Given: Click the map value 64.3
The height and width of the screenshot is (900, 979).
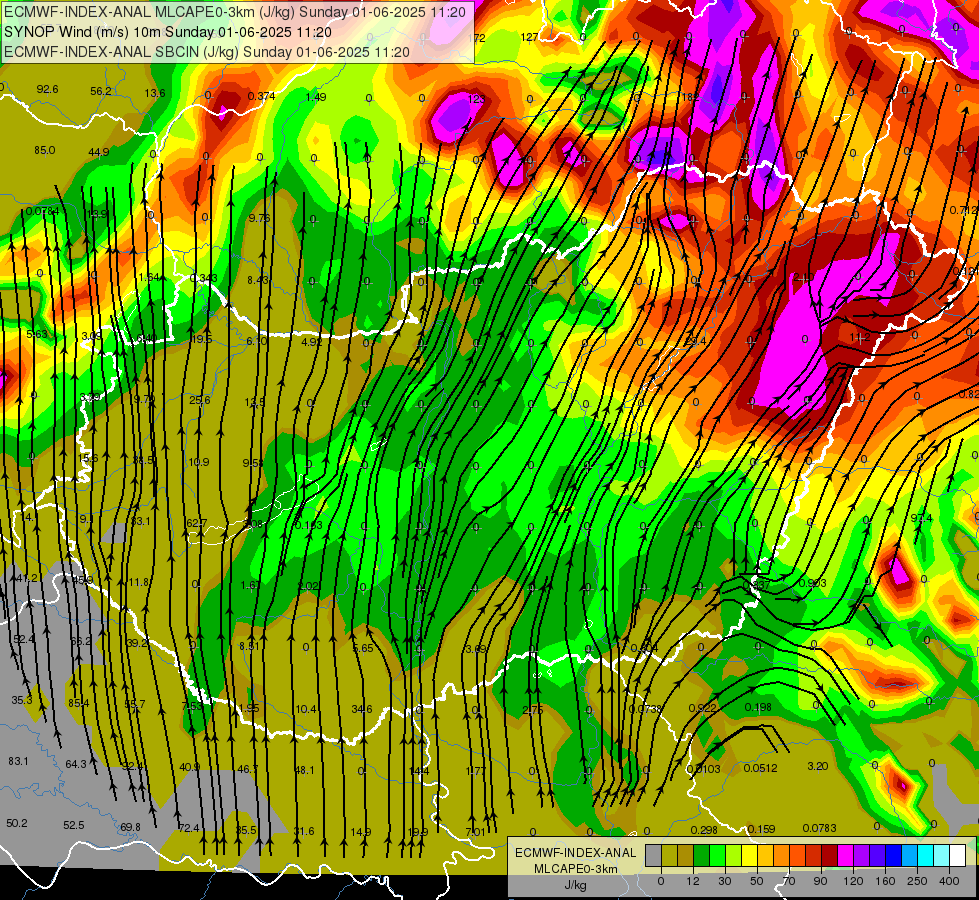Looking at the screenshot, I should point(76,764).
